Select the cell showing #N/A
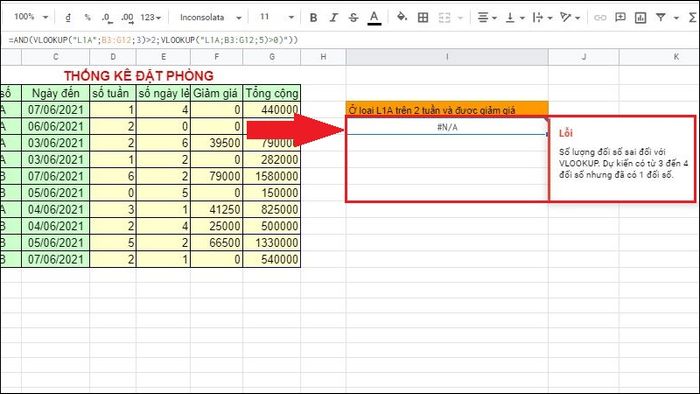 (x=447, y=127)
